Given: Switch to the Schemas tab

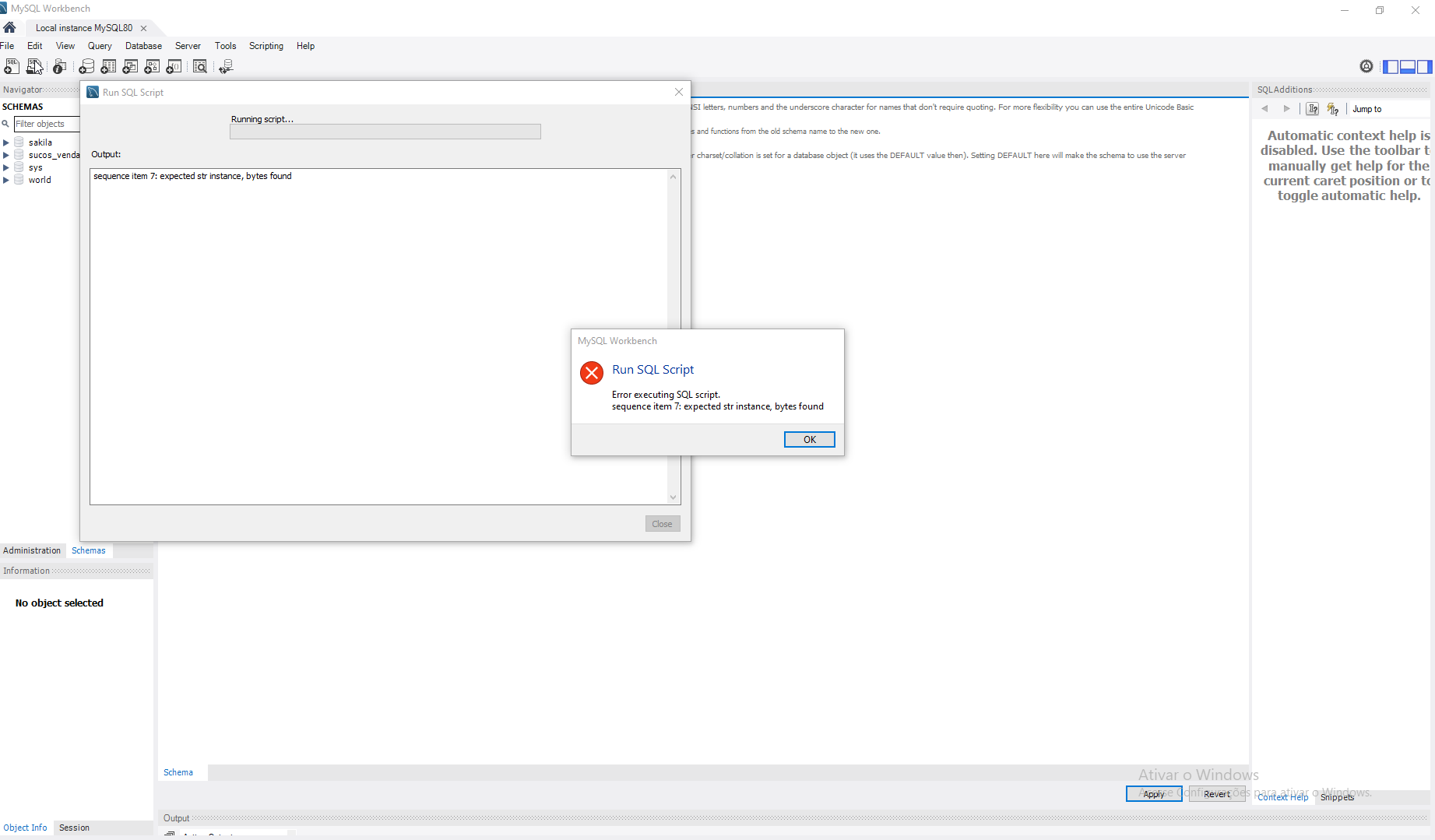Looking at the screenshot, I should 89,550.
